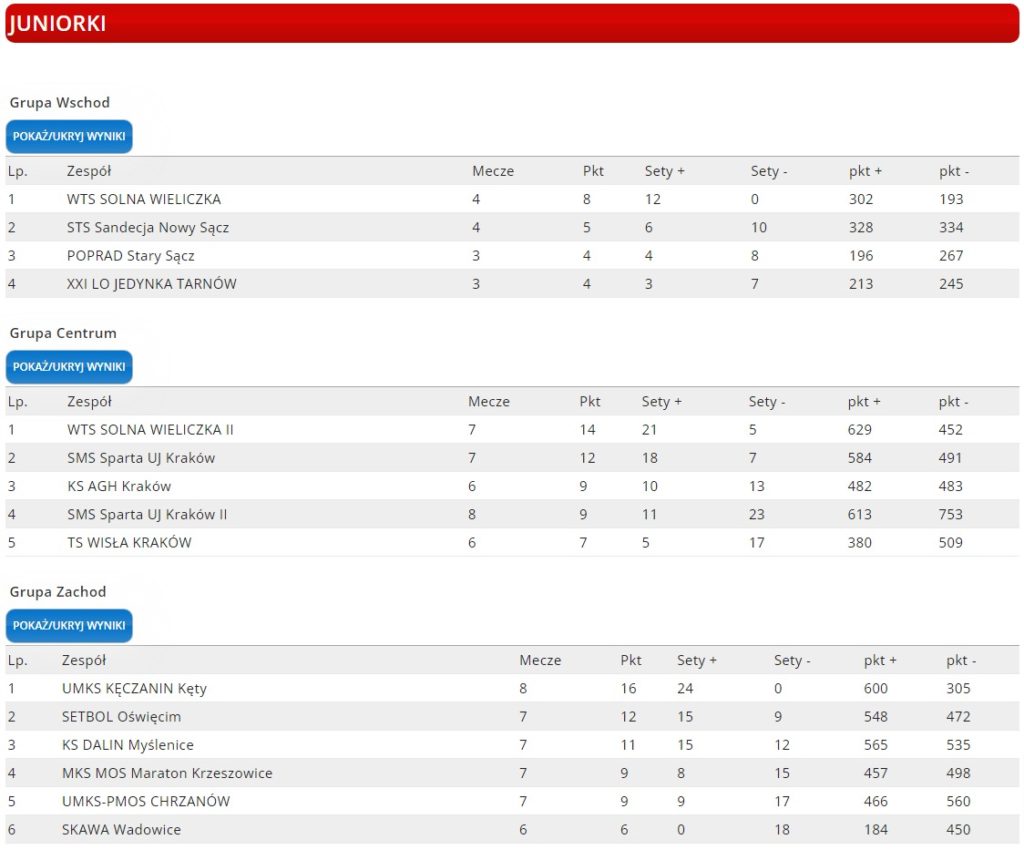Viewport: 1024px width, 850px height.
Task: Select KS DALIN Myślenice team name
Action: coord(128,745)
